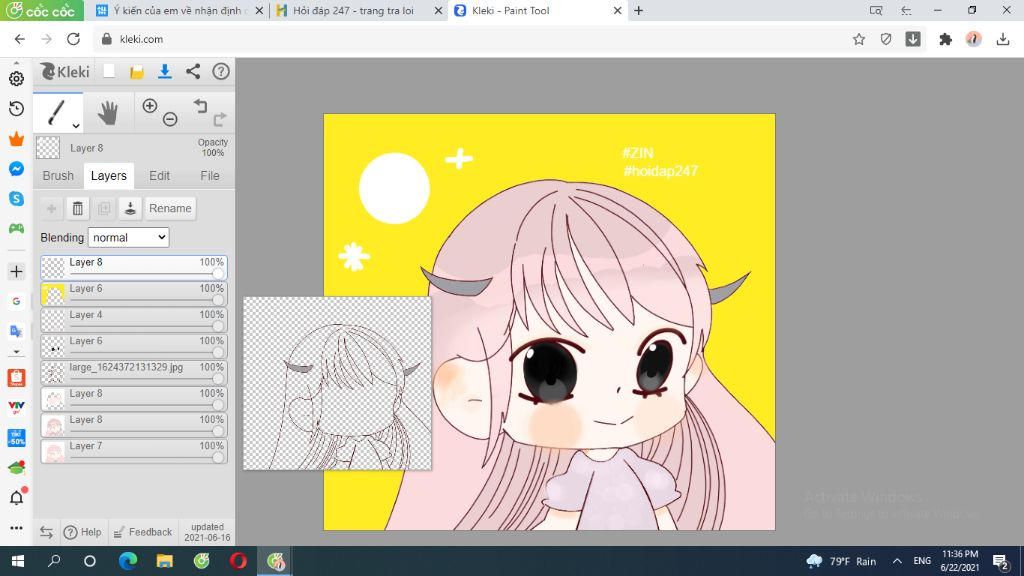Screen dimensions: 1024x576
Task: Open the Blending mode dropdown
Action: click(x=129, y=238)
